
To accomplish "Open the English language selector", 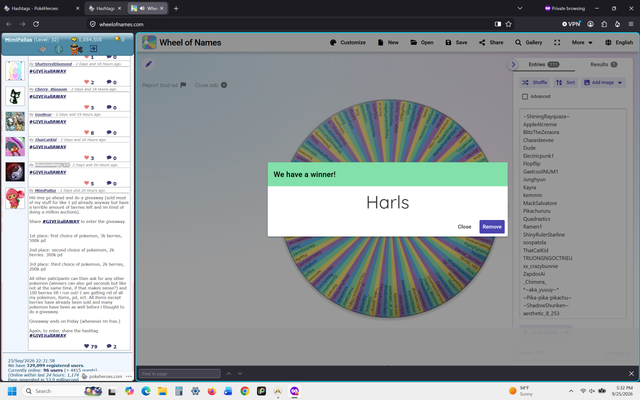I will click(619, 42).
